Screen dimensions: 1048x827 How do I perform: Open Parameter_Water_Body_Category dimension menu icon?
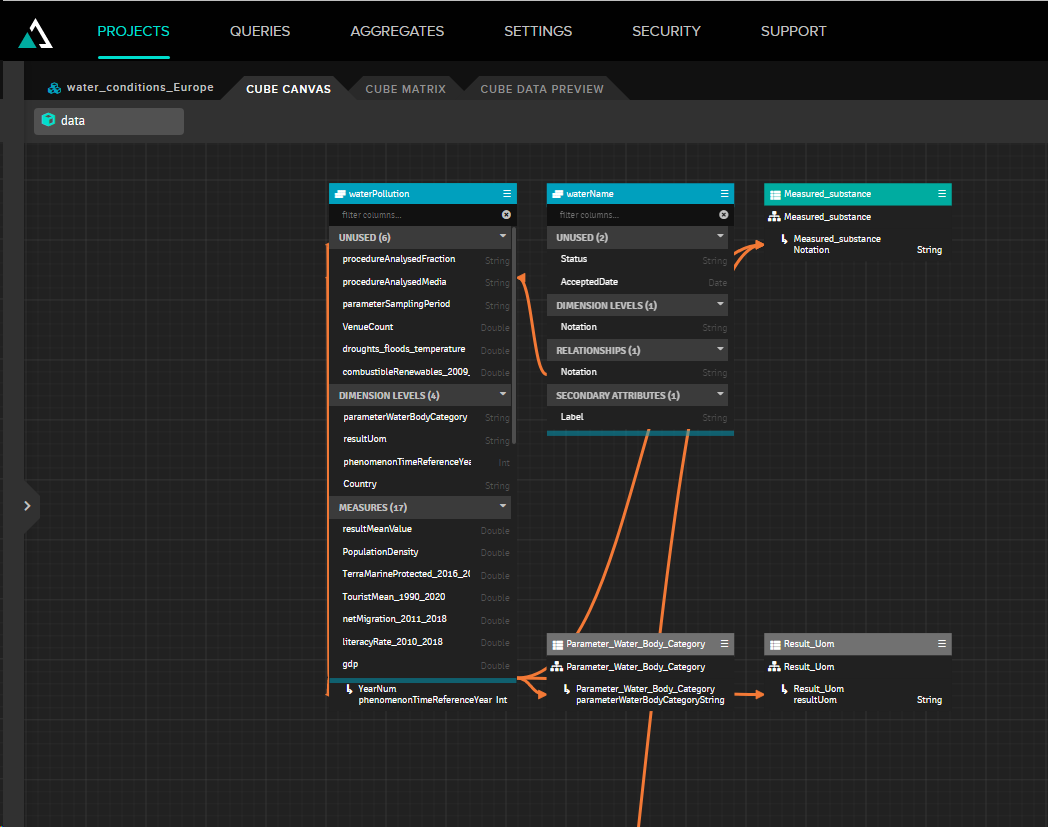(725, 644)
